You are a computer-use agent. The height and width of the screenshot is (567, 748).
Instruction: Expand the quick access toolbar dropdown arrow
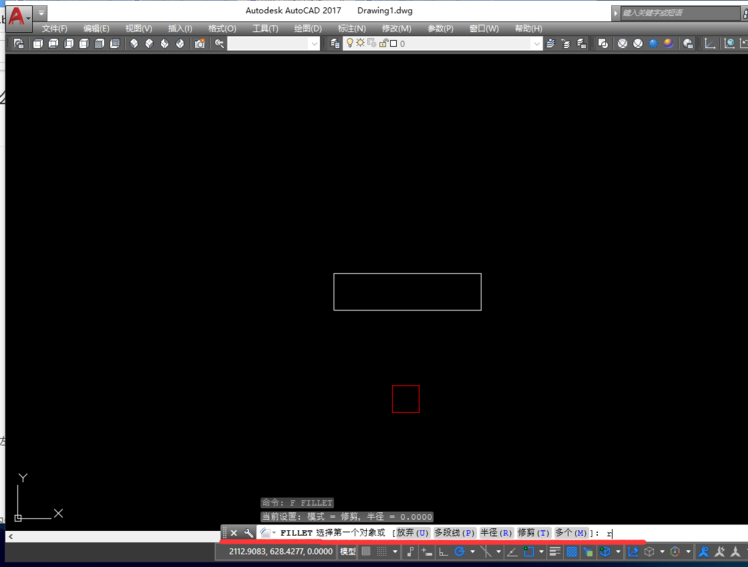(42, 14)
